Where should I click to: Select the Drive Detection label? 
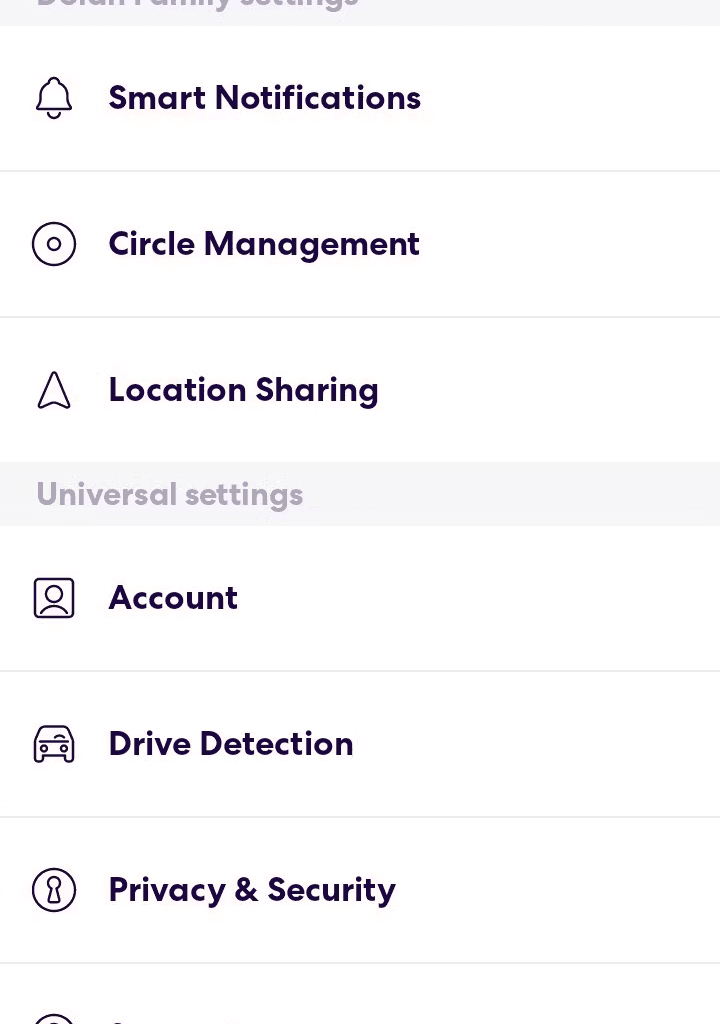pos(231,744)
